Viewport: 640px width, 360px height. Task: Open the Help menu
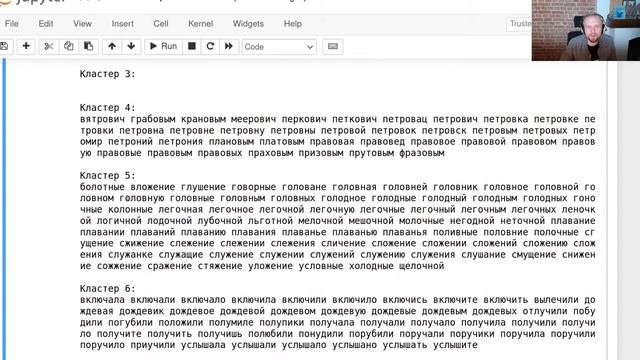click(293, 24)
